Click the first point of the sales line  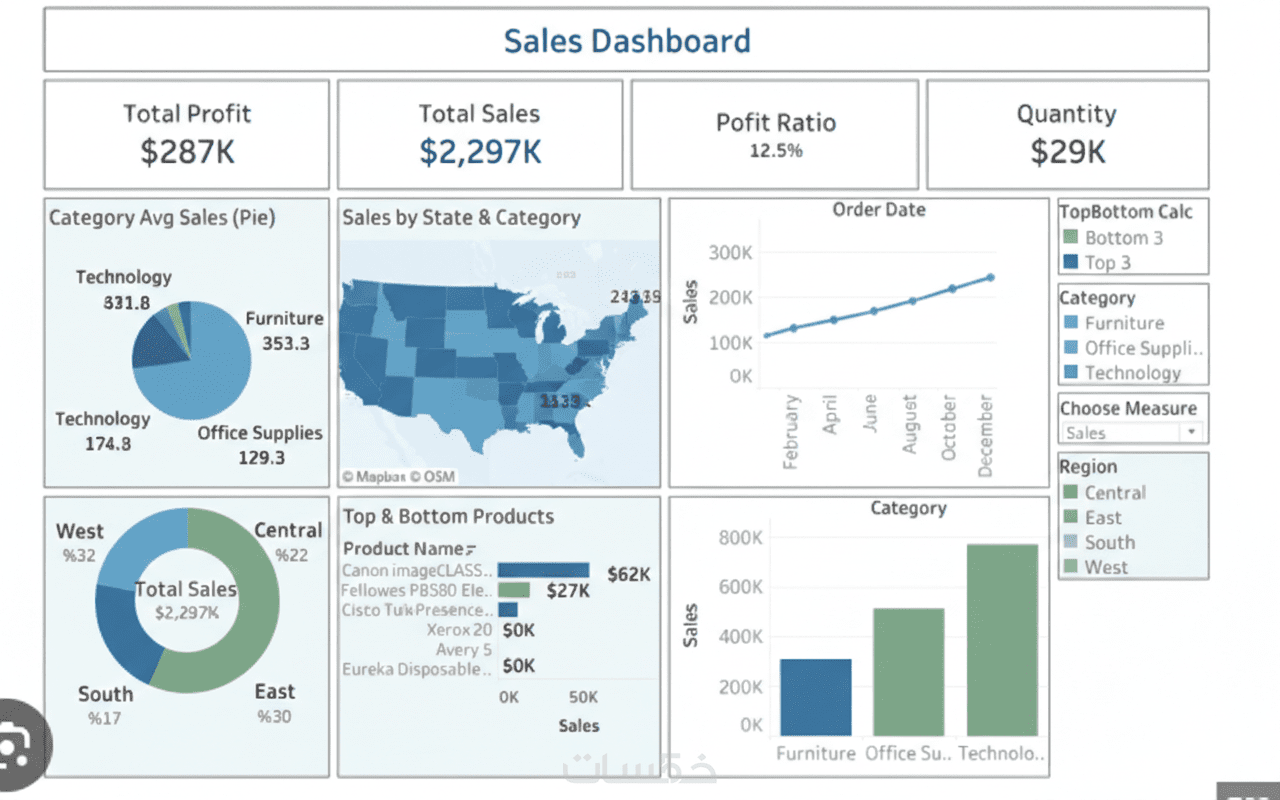(x=767, y=336)
